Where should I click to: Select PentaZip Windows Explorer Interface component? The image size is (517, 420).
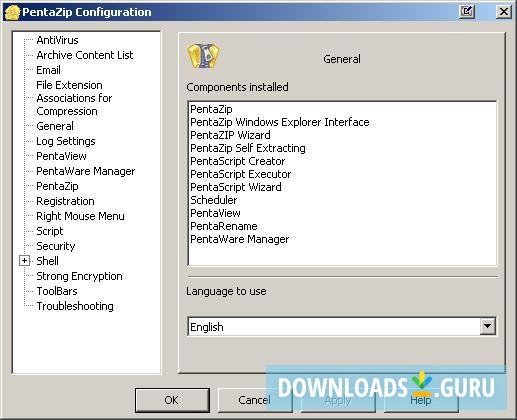tap(280, 122)
